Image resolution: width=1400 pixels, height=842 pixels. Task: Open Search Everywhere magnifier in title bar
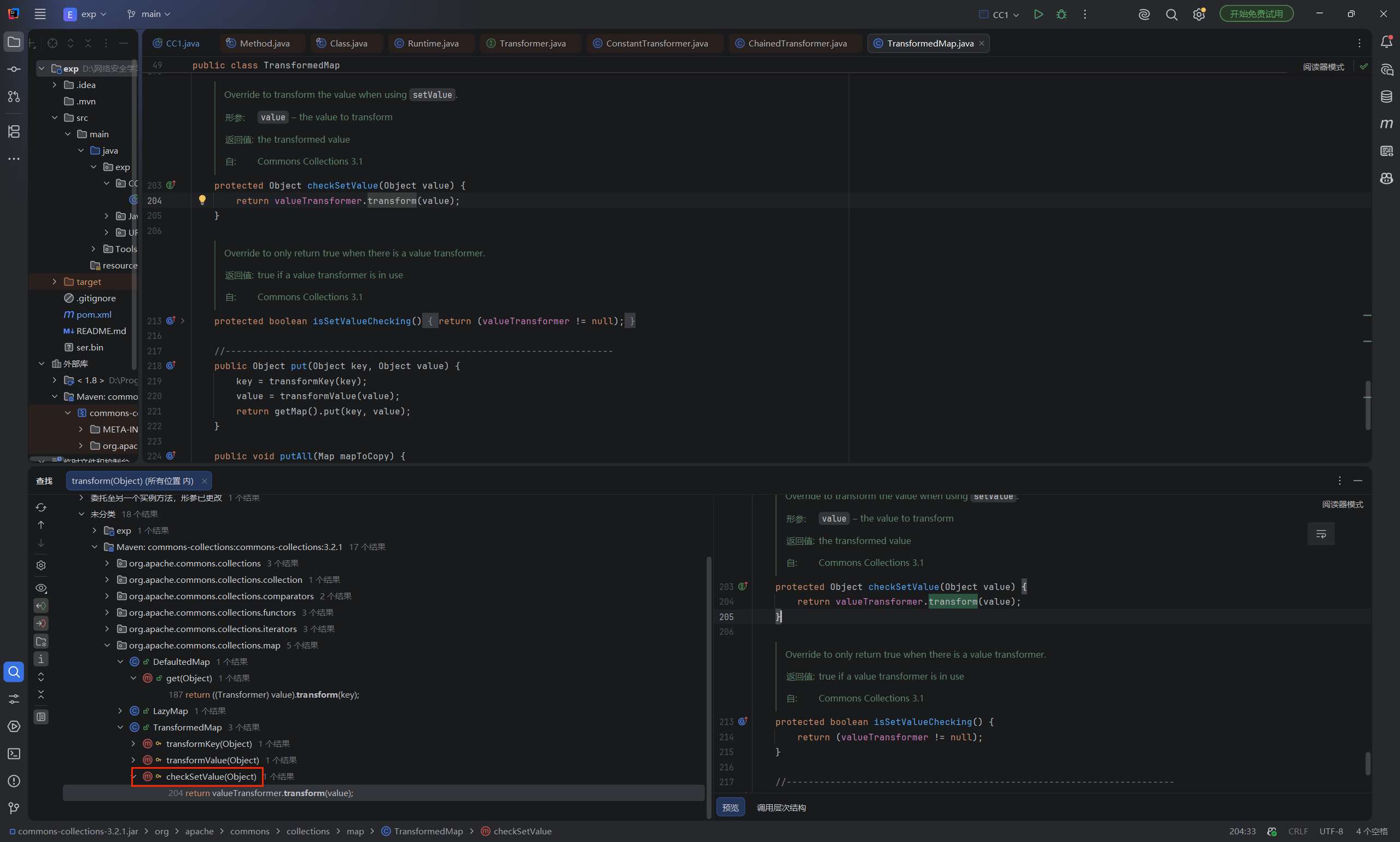(x=1171, y=14)
